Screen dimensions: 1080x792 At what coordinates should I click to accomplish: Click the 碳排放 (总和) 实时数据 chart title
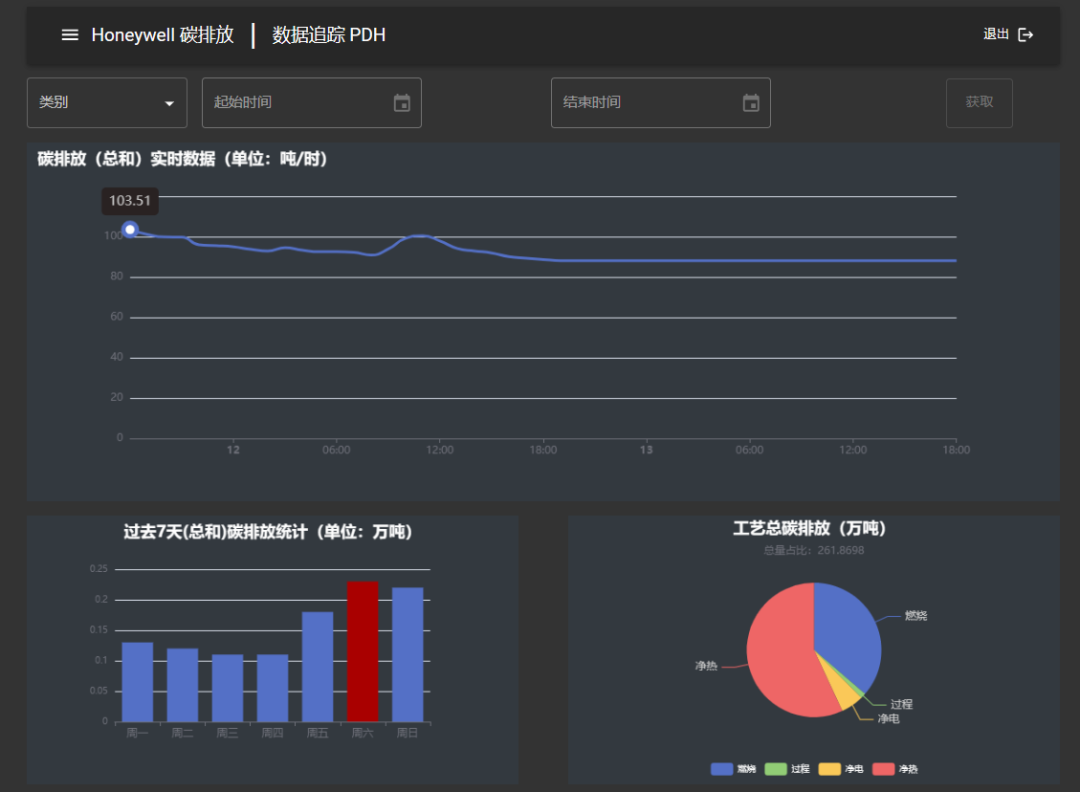[x=182, y=159]
